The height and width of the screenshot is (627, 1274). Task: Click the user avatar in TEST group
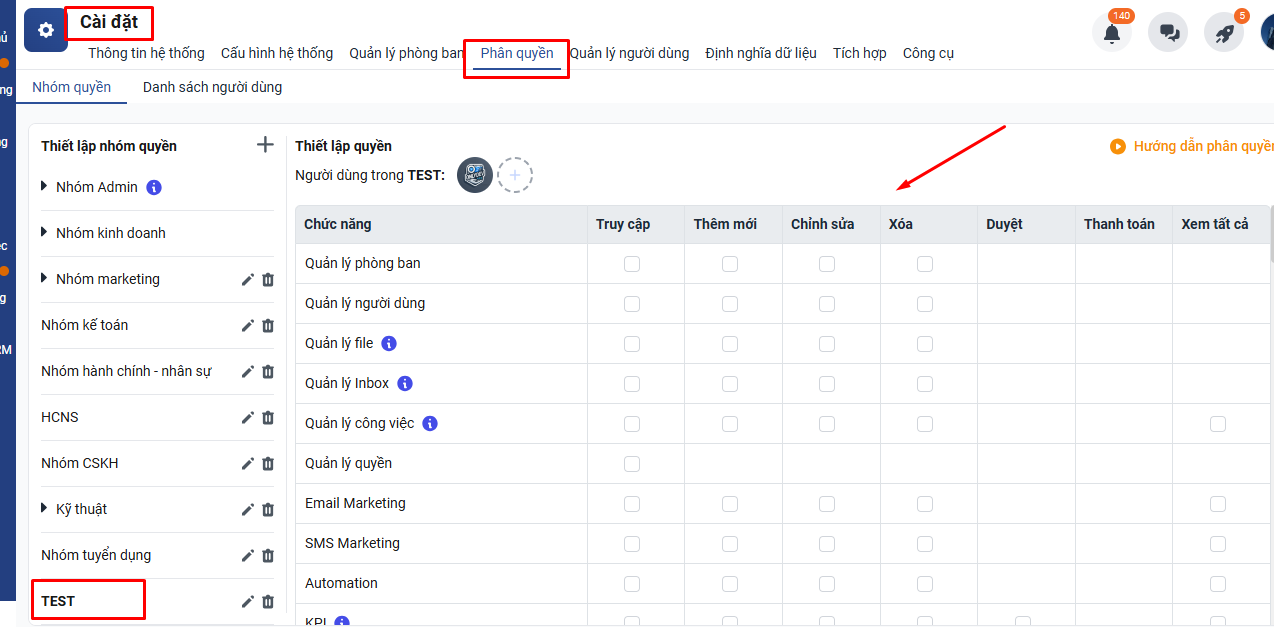475,175
